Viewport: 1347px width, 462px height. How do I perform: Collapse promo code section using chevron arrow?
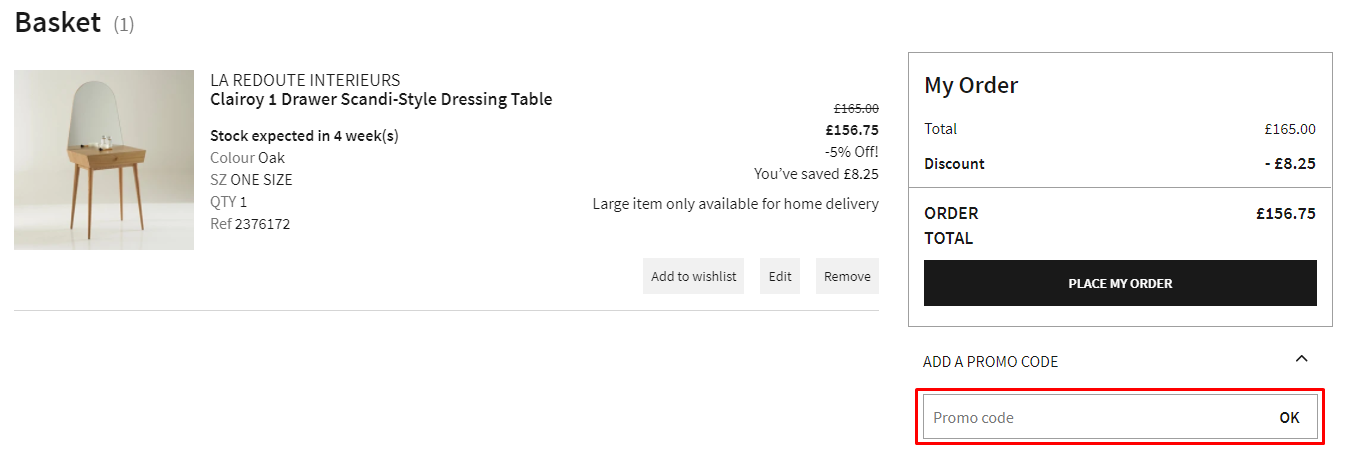1301,359
